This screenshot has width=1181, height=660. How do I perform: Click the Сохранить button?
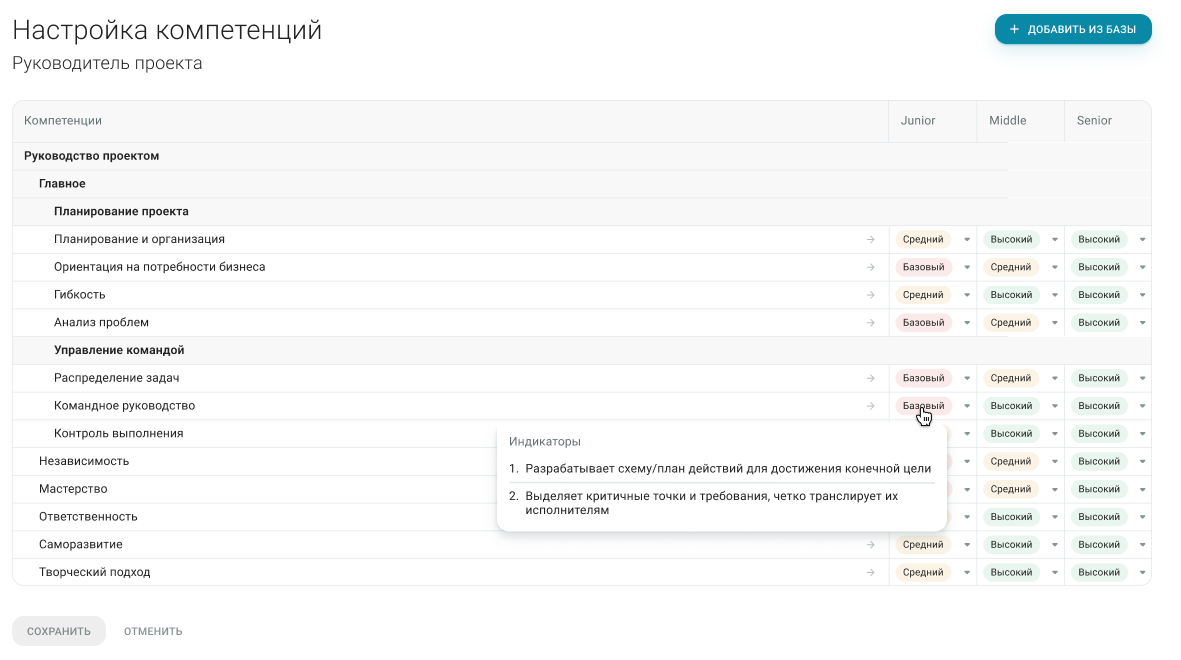coord(59,631)
